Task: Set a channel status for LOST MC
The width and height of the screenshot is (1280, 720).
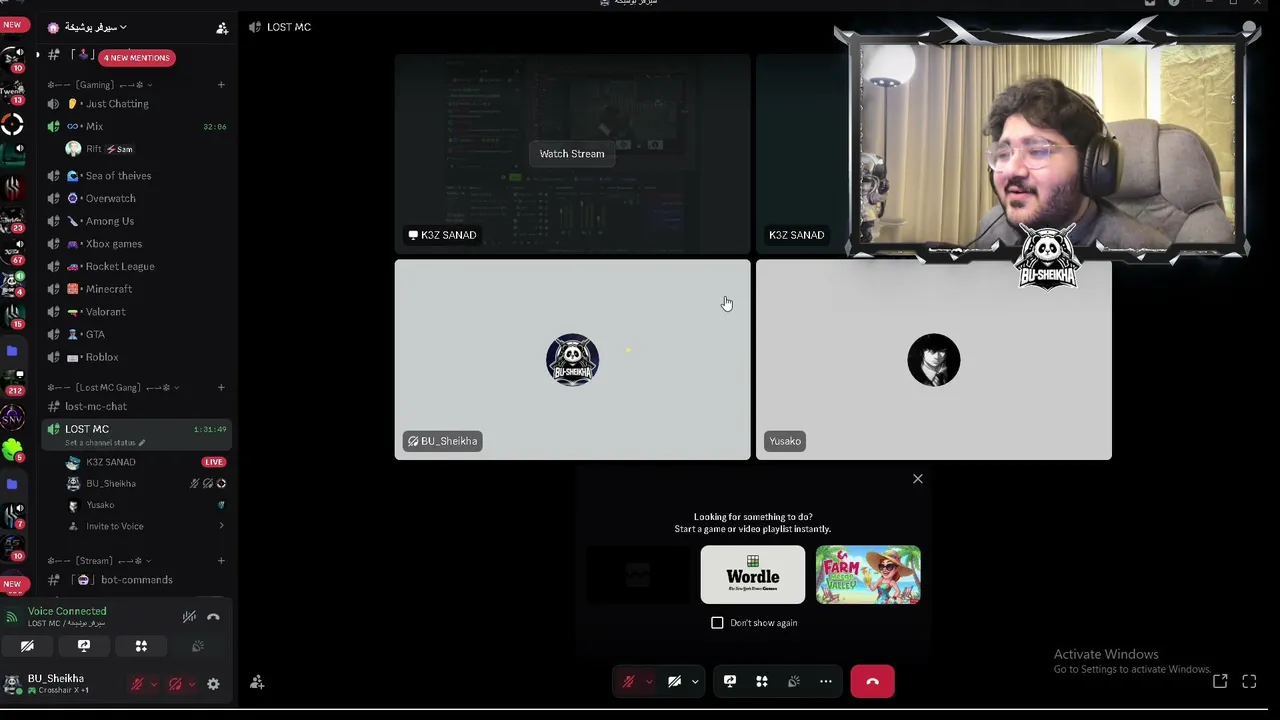Action: [x=105, y=443]
